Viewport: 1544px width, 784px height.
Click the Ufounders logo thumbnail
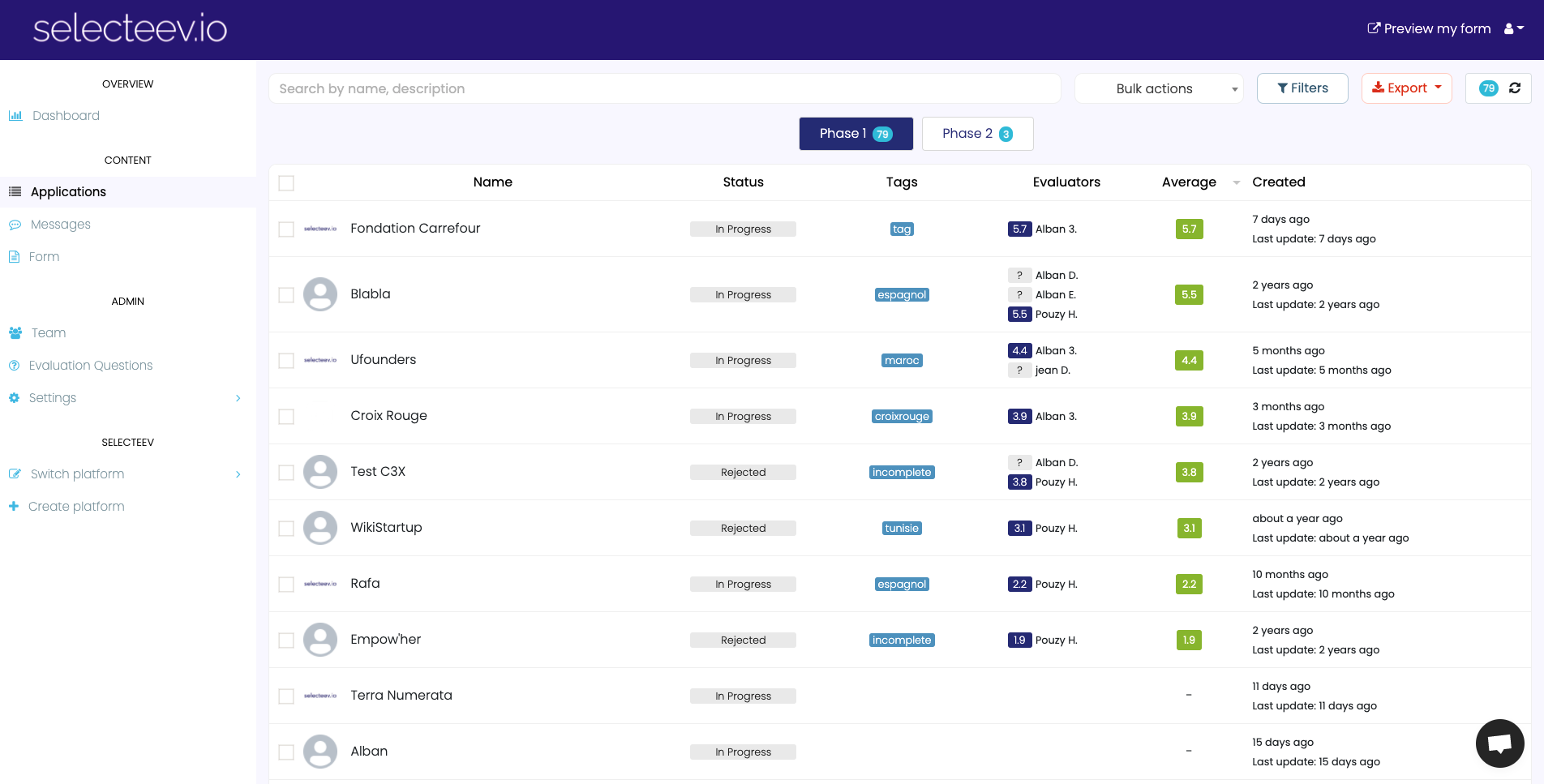point(320,360)
